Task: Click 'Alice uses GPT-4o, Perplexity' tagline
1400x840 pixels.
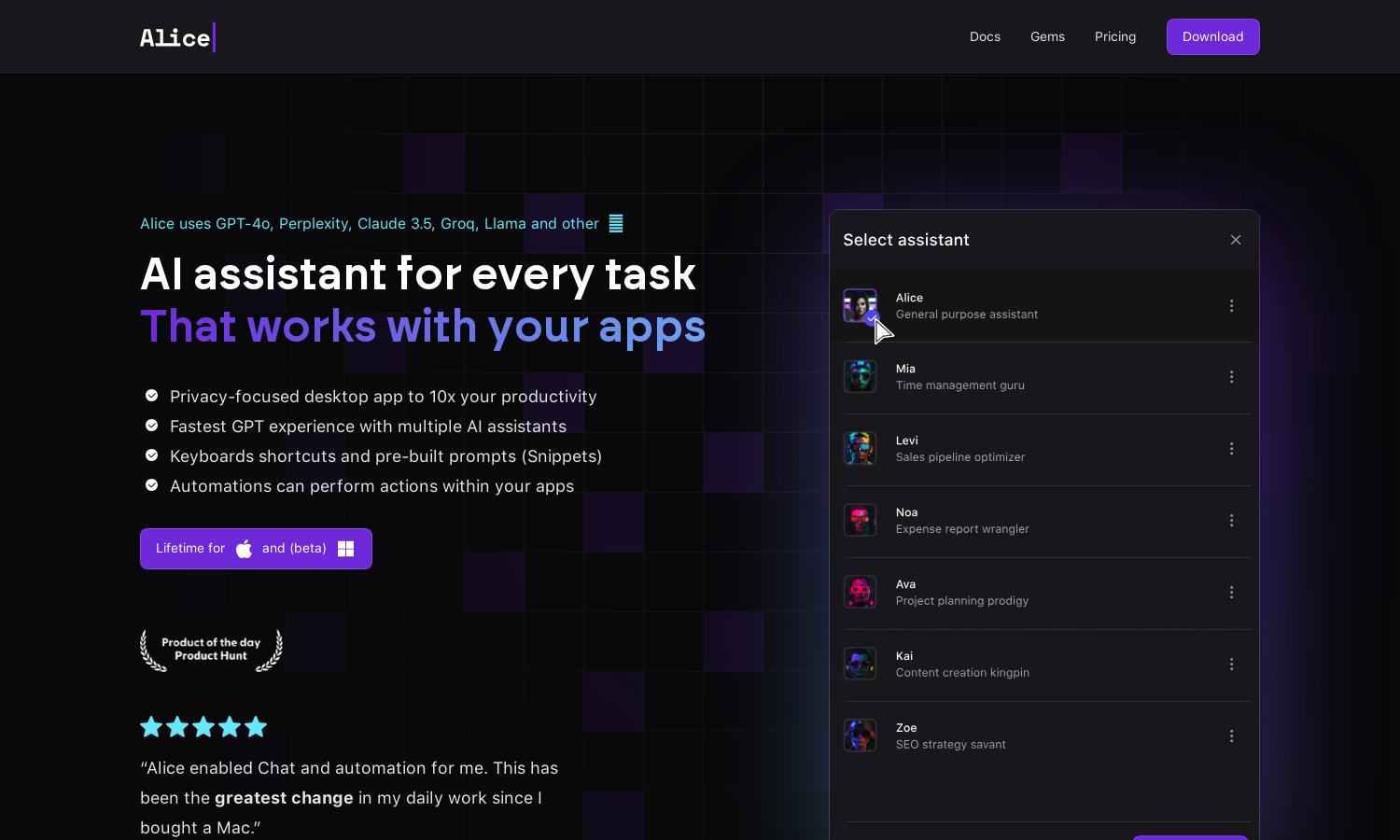Action: coord(370,224)
